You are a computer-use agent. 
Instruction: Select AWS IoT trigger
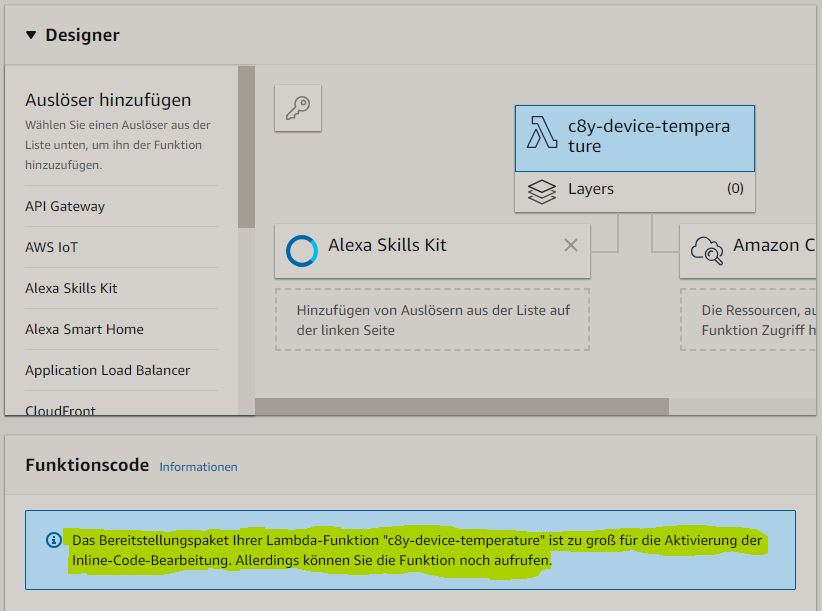pyautogui.click(x=51, y=247)
